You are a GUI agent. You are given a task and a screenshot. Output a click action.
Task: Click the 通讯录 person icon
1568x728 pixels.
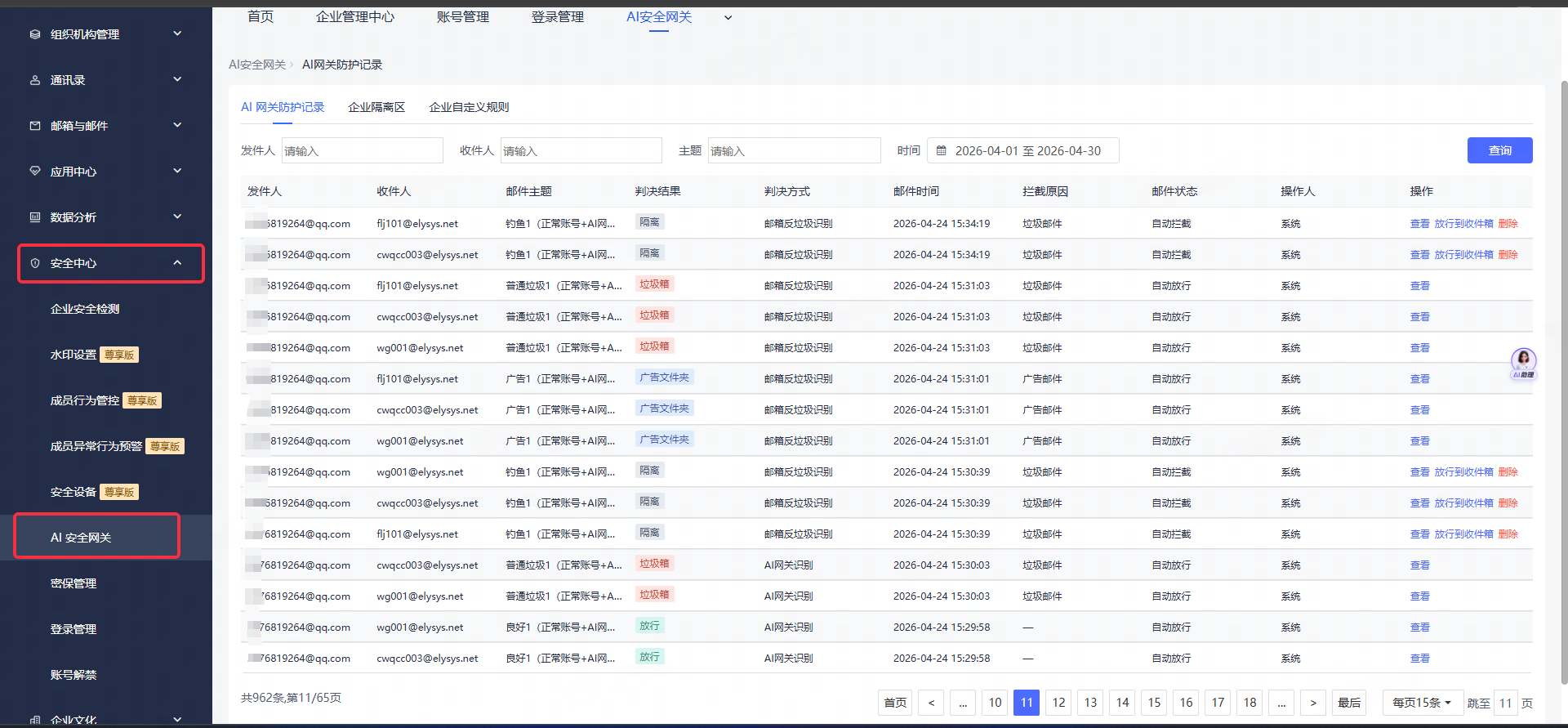point(35,80)
